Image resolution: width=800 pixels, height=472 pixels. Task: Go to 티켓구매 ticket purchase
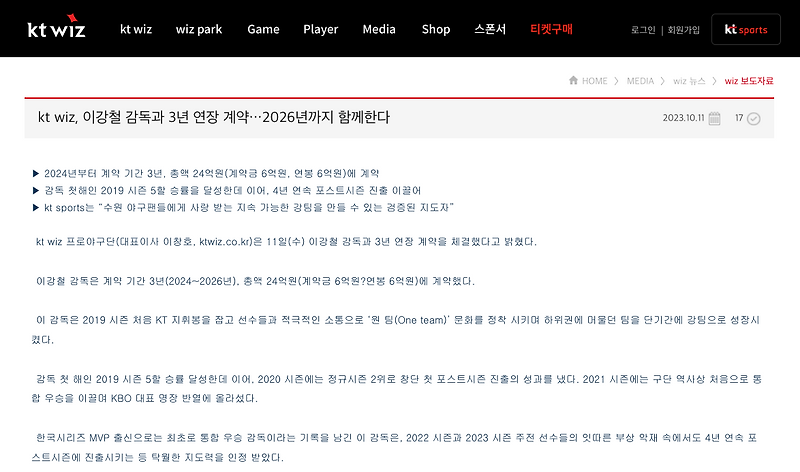coord(551,29)
